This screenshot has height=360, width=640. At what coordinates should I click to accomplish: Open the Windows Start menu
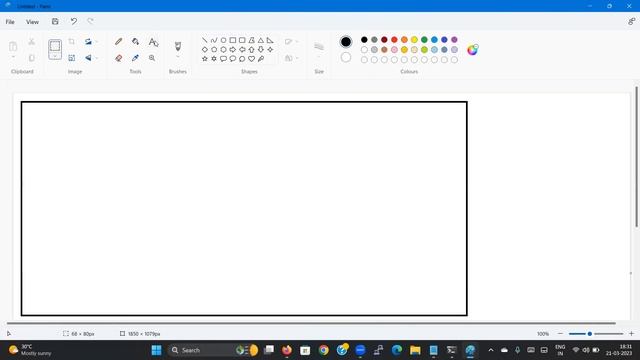156,350
